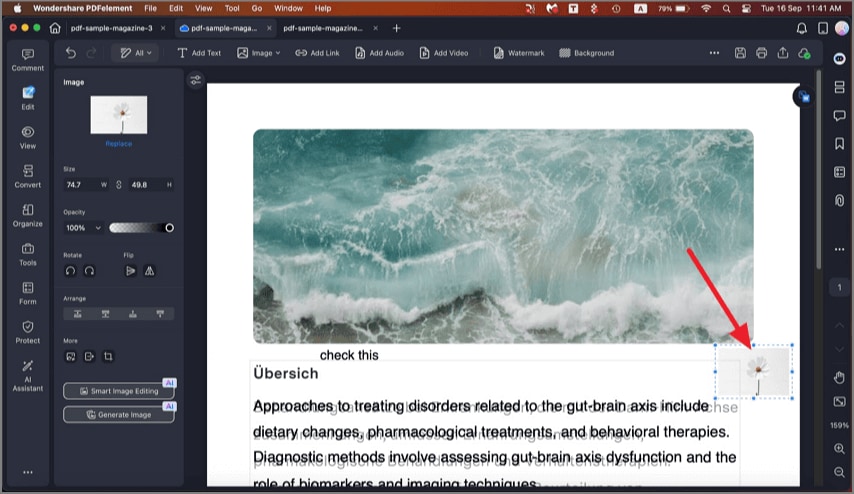Open the Tool menu

pyautogui.click(x=232, y=8)
